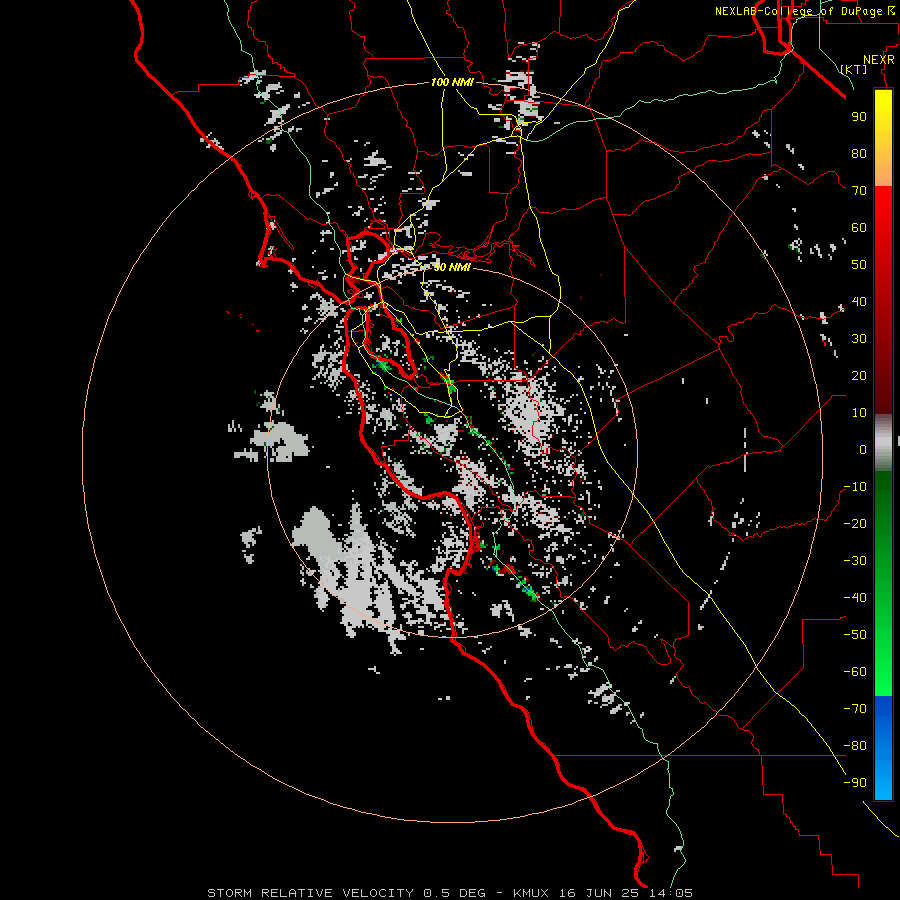This screenshot has width=900, height=900.
Task: Click the 90 value on velocity scale
Action: coord(859,117)
